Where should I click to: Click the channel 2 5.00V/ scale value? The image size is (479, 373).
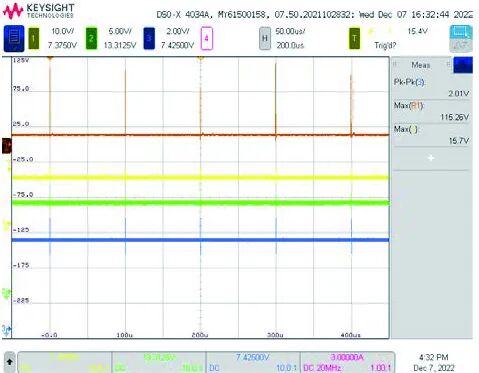click(x=120, y=31)
